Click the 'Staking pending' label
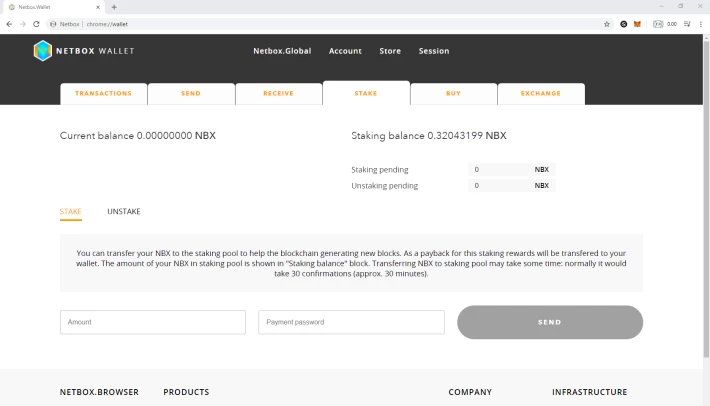This screenshot has width=710, height=406. [380, 170]
